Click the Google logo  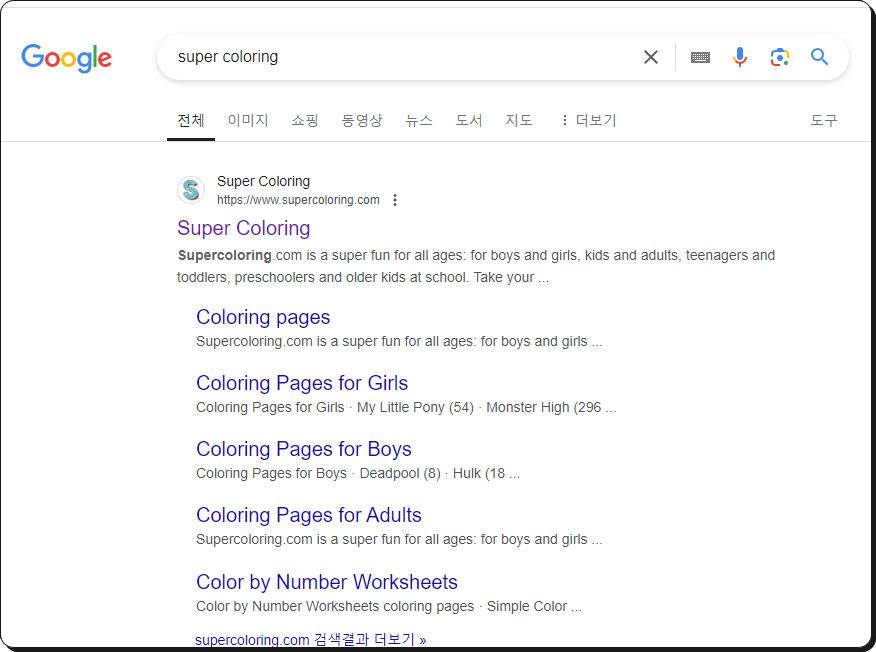point(66,58)
